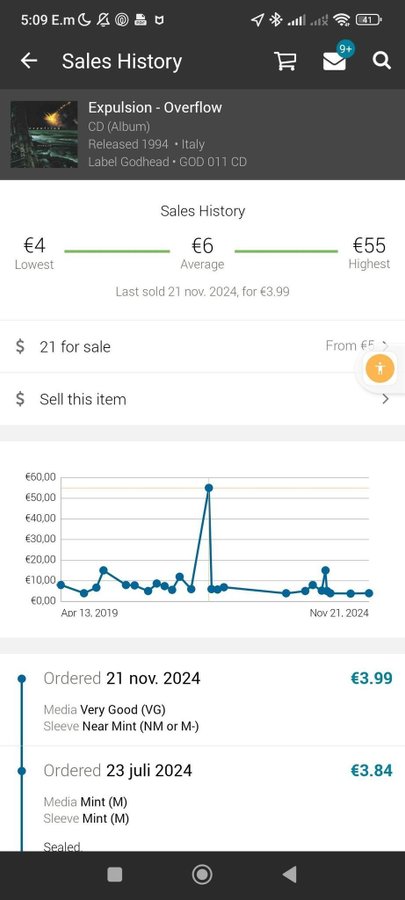This screenshot has height=900, width=405.
Task: Select the first chart point, Apr 13, 2019
Action: [x=61, y=585]
